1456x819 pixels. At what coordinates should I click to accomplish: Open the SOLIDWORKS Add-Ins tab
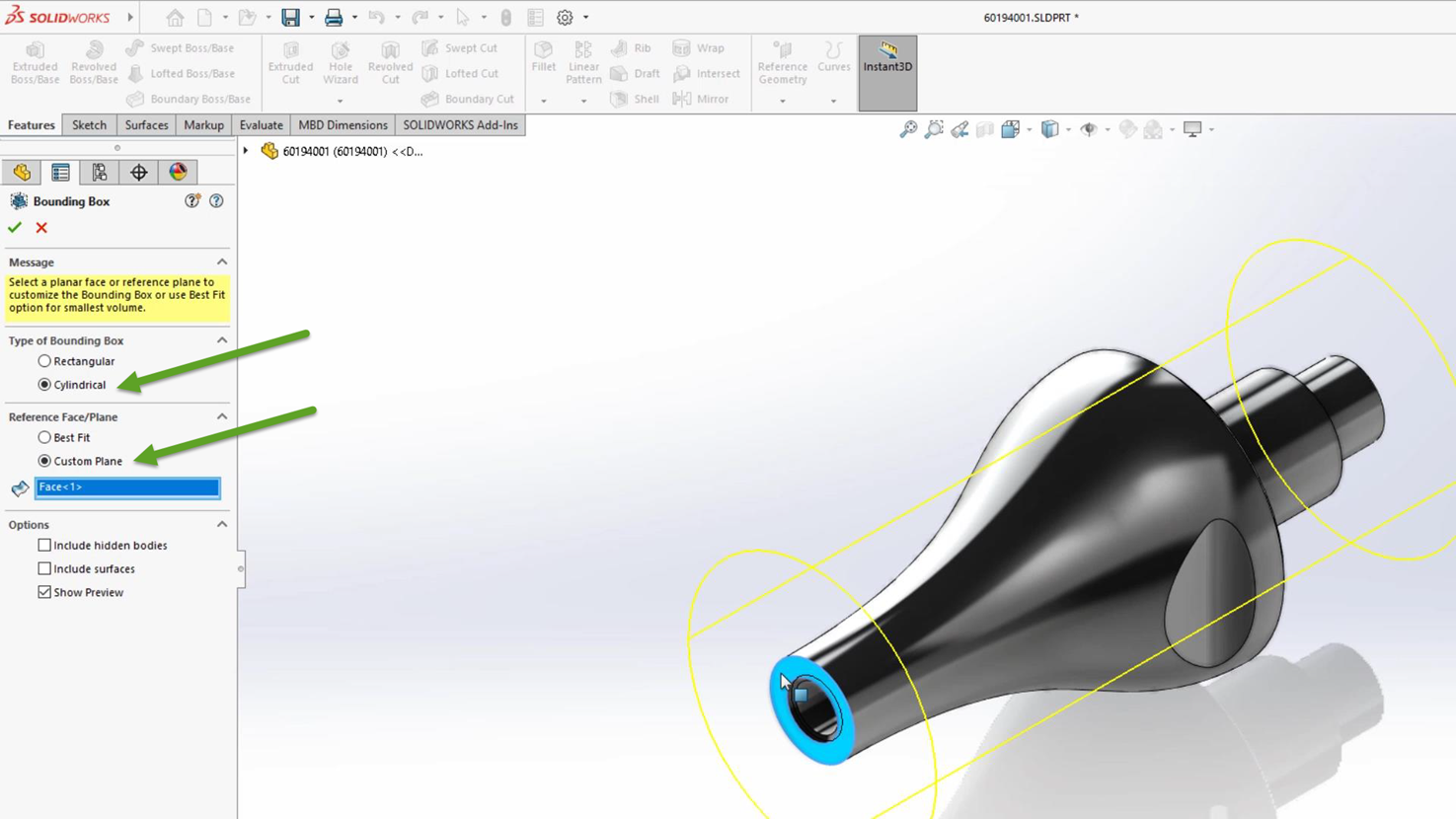click(x=460, y=125)
